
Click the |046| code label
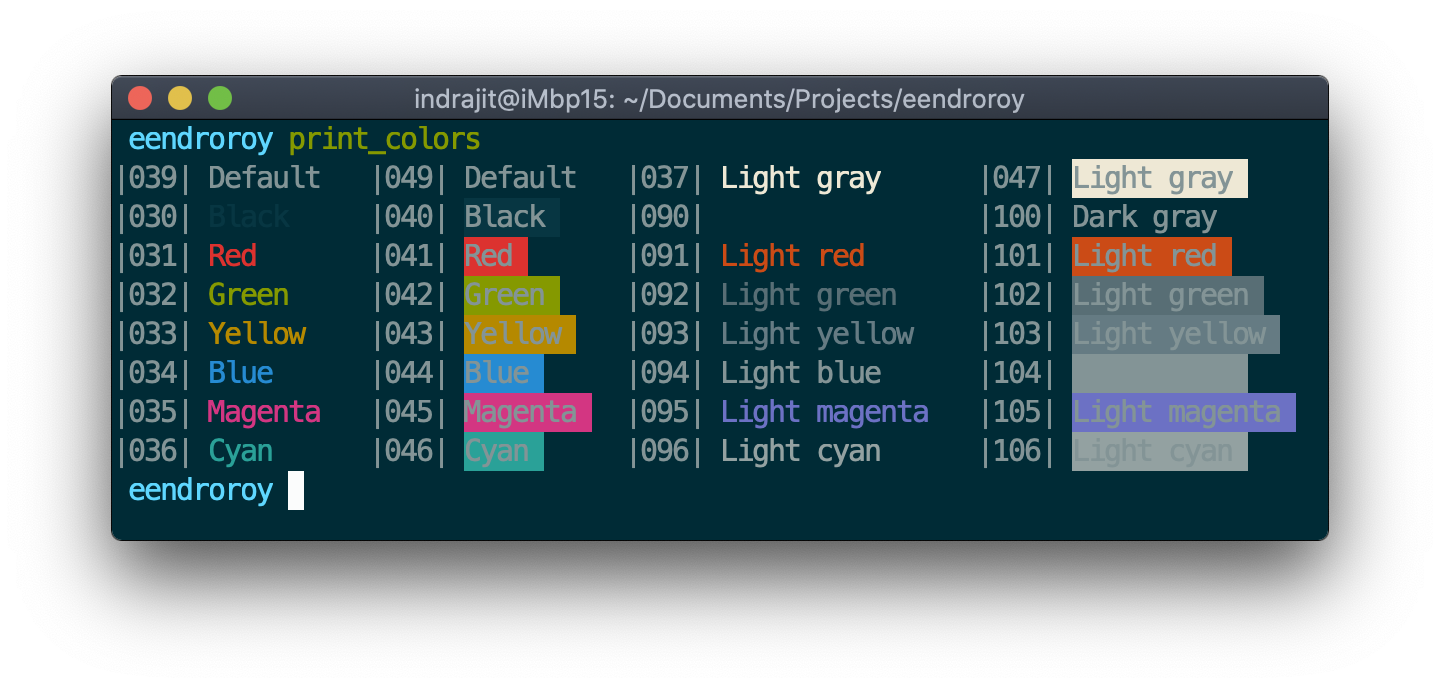(x=408, y=451)
